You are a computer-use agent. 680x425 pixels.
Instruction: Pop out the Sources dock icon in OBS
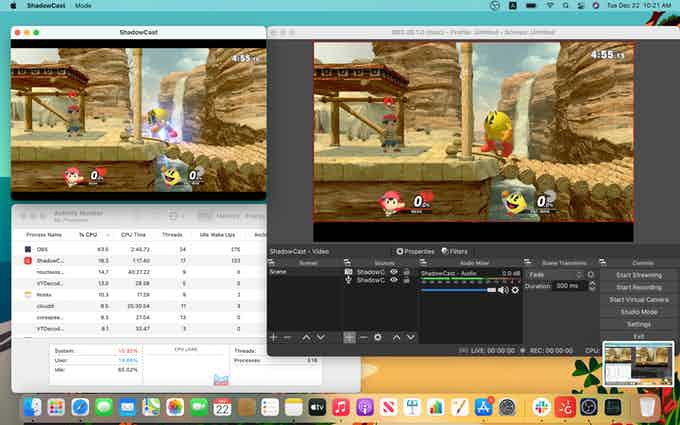pyautogui.click(x=347, y=262)
